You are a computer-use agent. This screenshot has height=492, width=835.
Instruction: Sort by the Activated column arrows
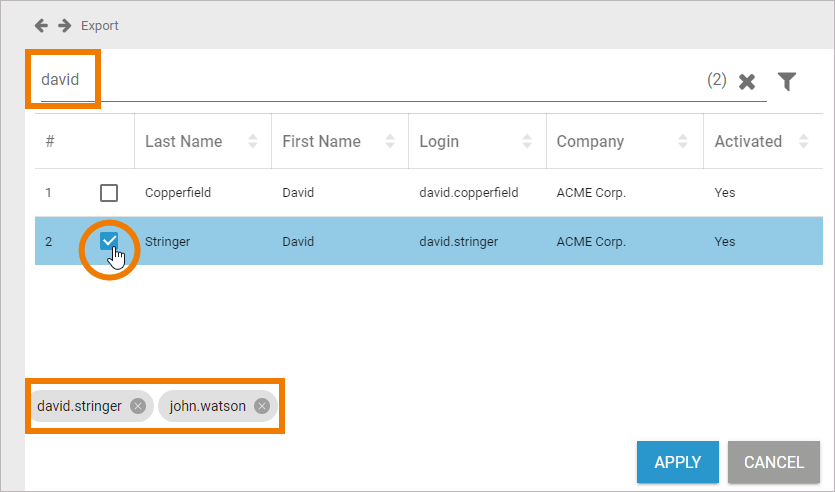pos(804,141)
